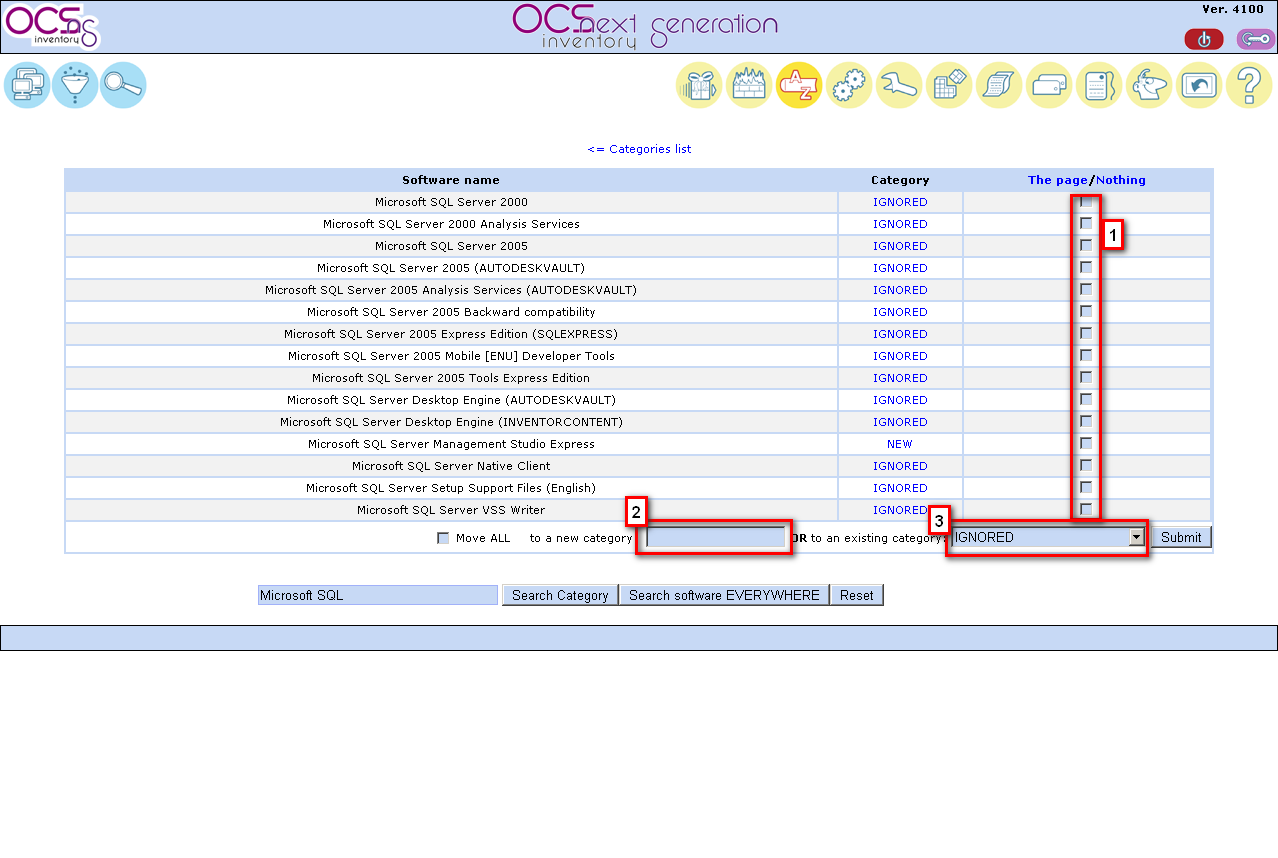
Task: Open the question mark help icon
Action: (x=1249, y=86)
